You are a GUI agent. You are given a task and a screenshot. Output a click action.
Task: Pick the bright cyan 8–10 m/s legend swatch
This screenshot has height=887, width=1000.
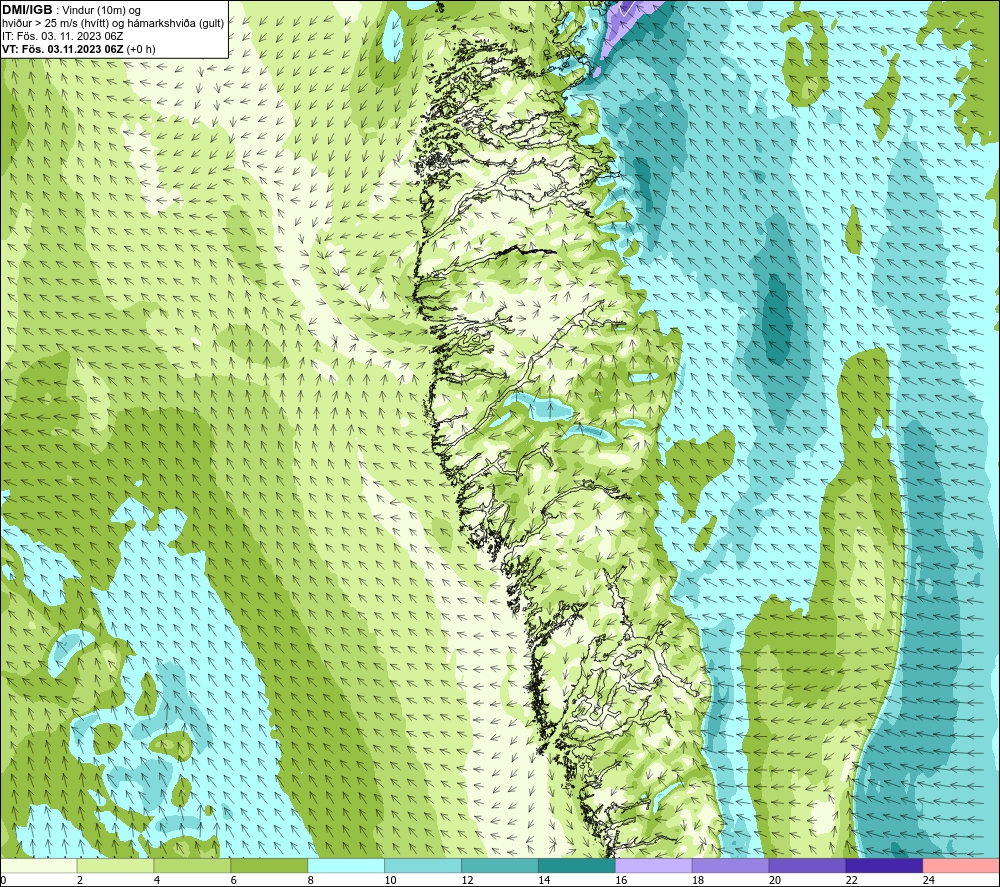coord(346,865)
